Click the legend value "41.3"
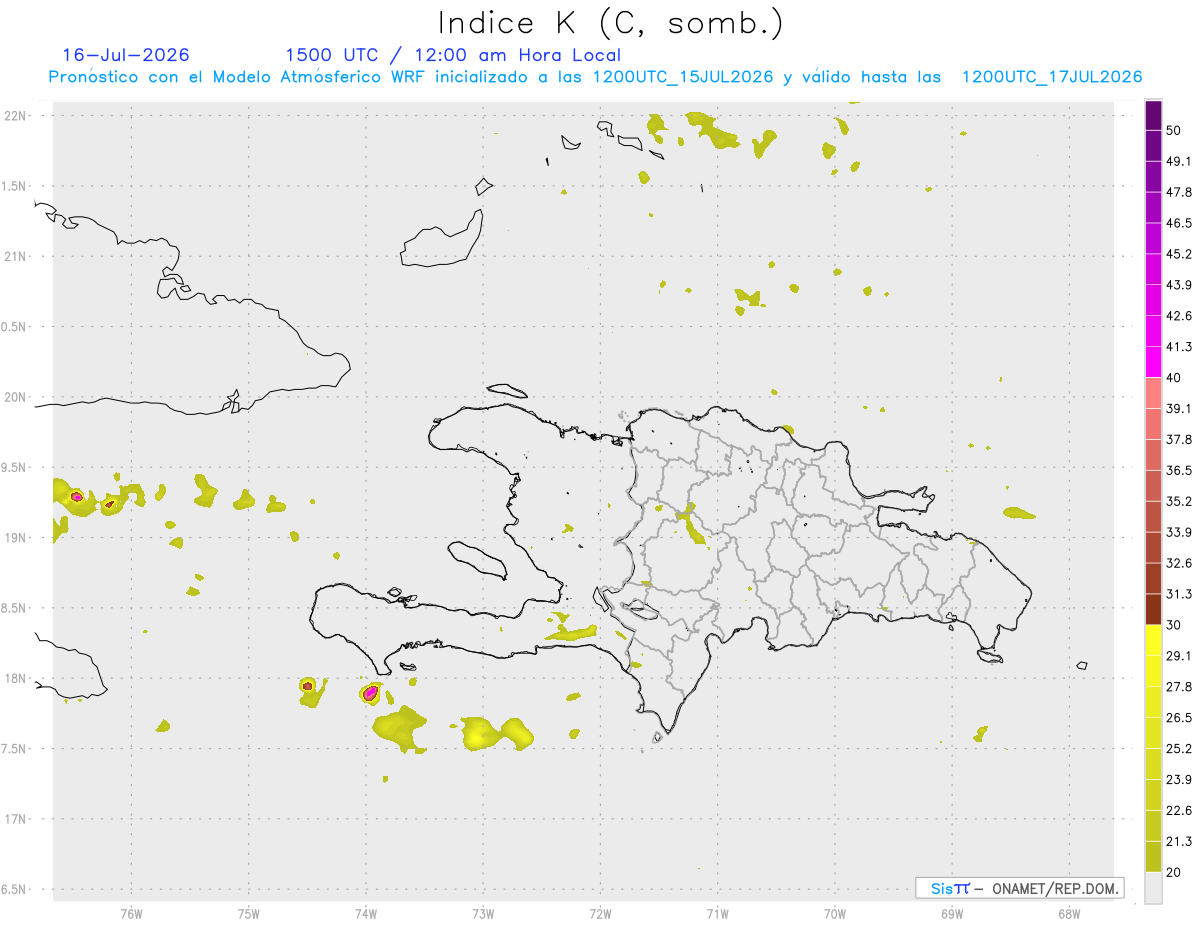 click(1179, 347)
